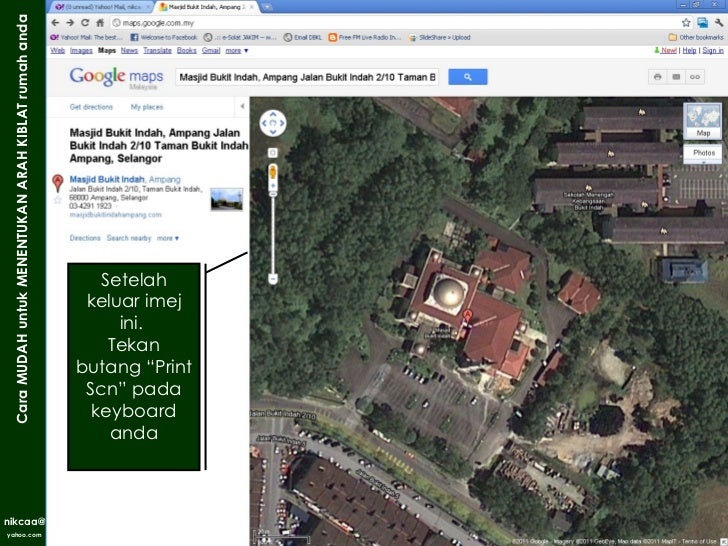Open the Masjid Bukit Indah place photo thumbnail
This screenshot has width=728, height=546.
pos(227,199)
